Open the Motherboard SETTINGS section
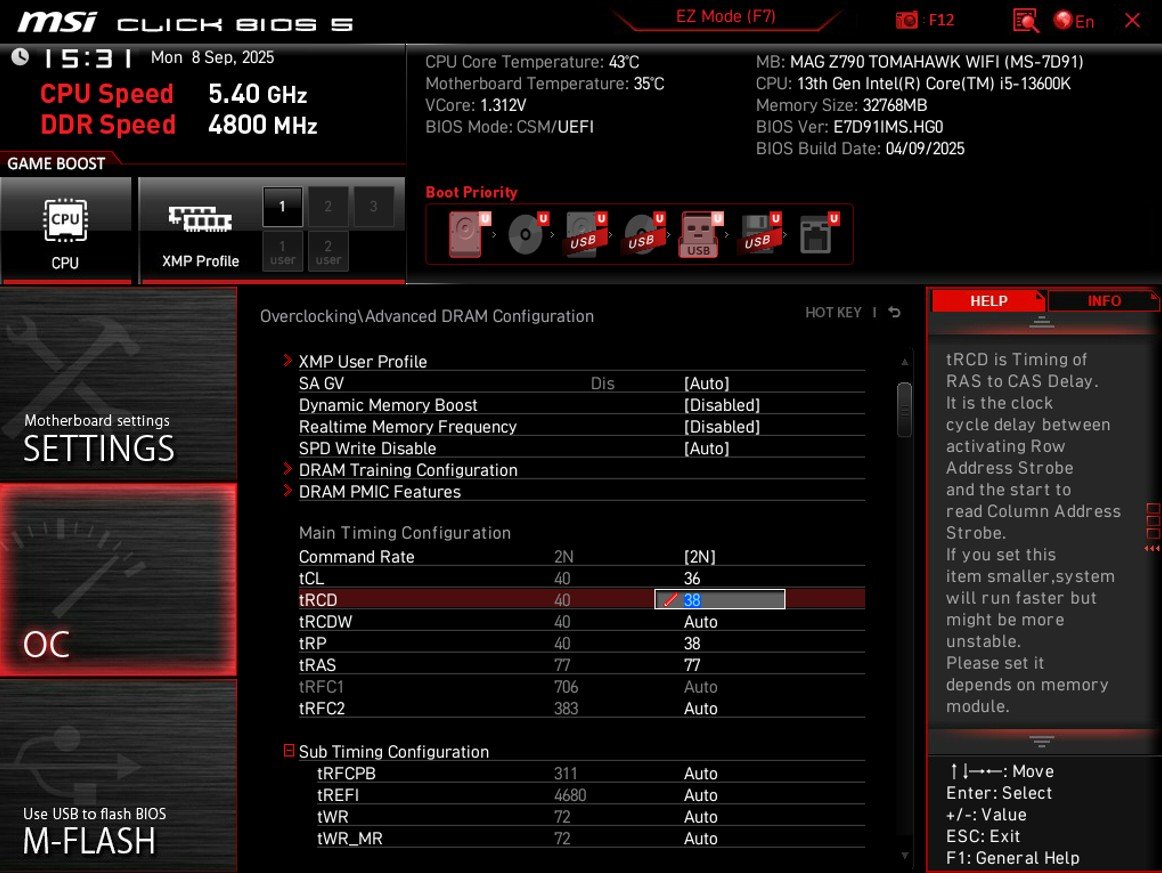This screenshot has height=873, width=1162. 119,384
